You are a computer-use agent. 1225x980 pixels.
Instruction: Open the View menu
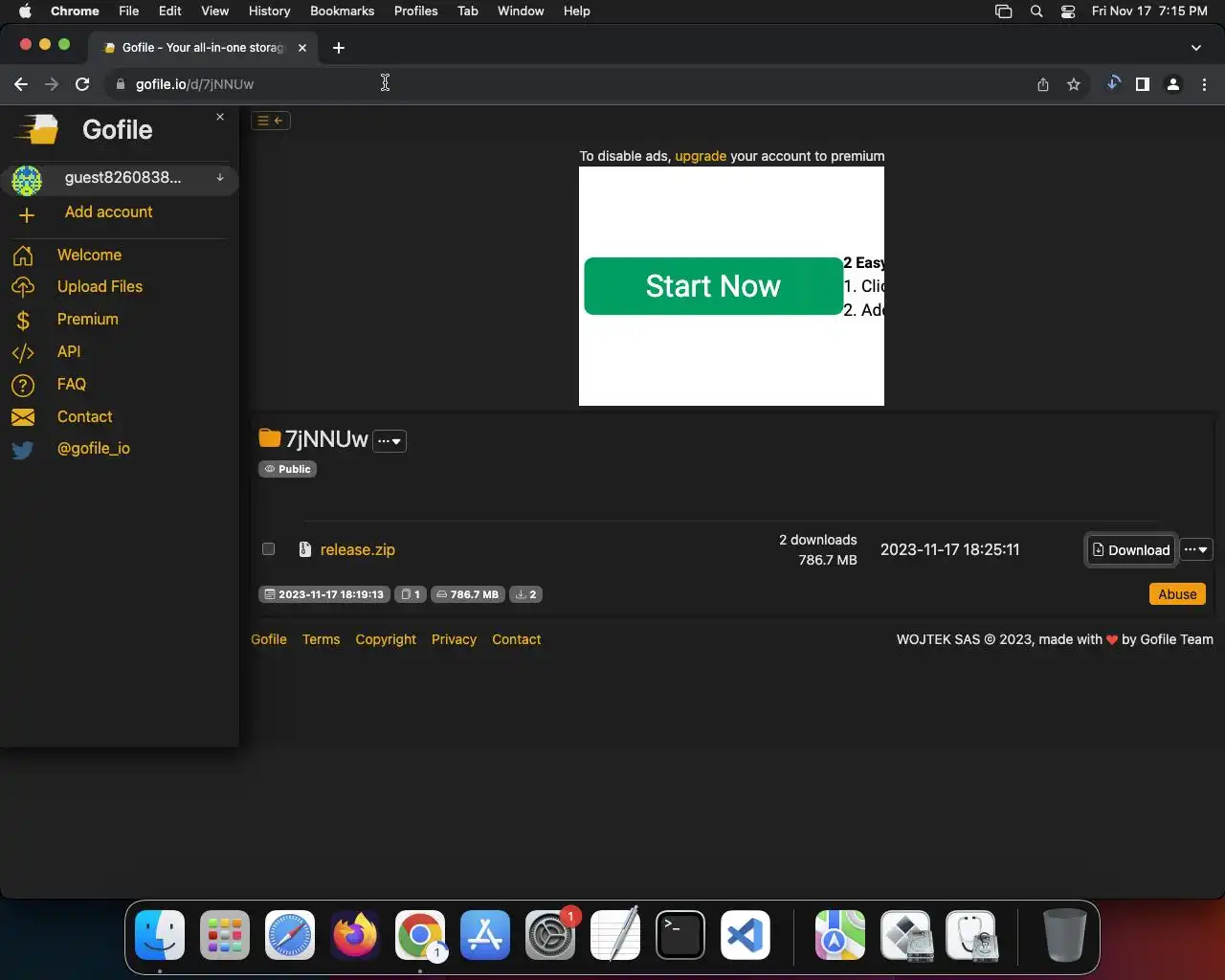[214, 11]
